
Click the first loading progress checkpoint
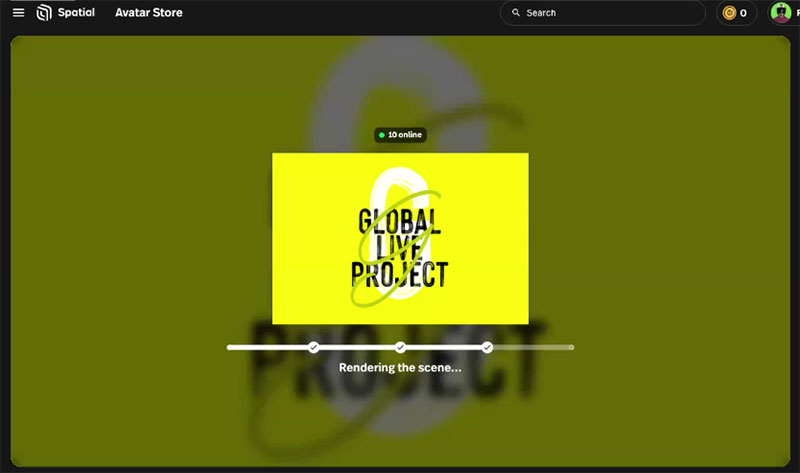click(313, 347)
